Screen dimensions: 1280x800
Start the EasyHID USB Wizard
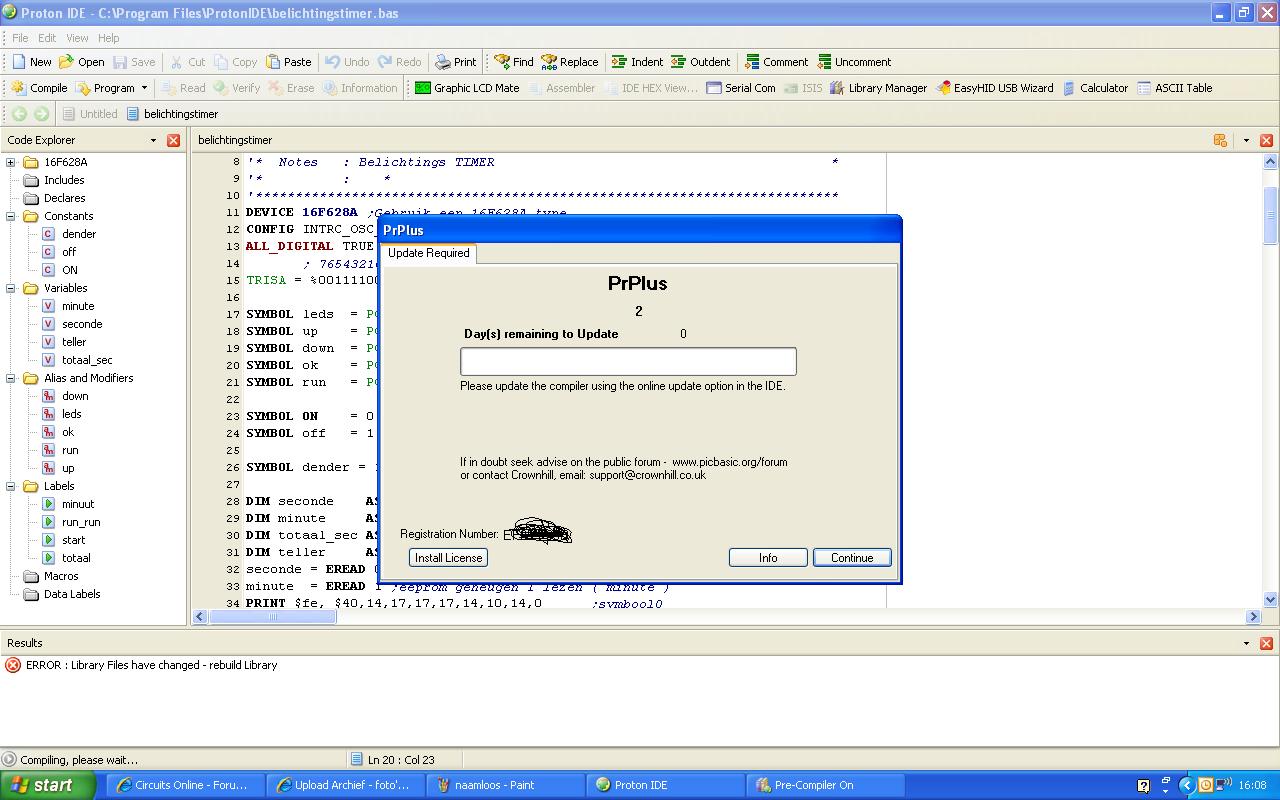point(994,88)
